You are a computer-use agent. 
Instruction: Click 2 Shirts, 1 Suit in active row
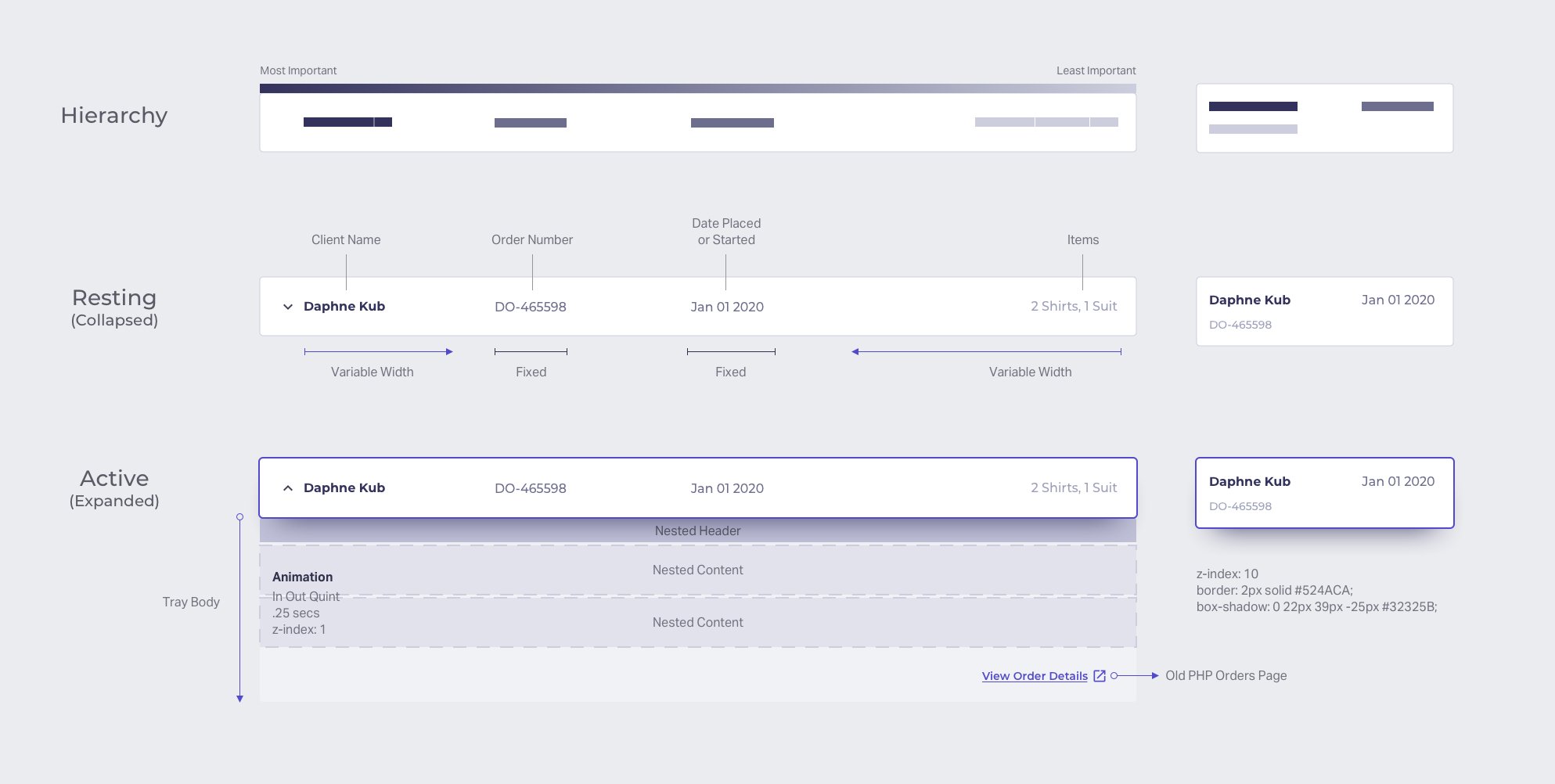point(1074,487)
